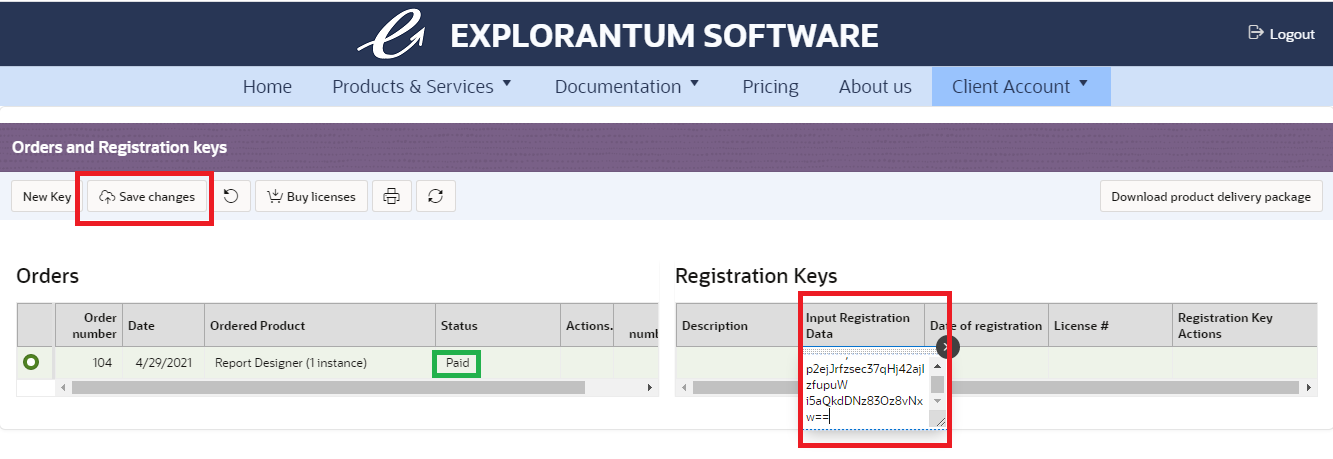Open the Client Account dropdown menu
1333x459 pixels.
pyautogui.click(x=1021, y=86)
